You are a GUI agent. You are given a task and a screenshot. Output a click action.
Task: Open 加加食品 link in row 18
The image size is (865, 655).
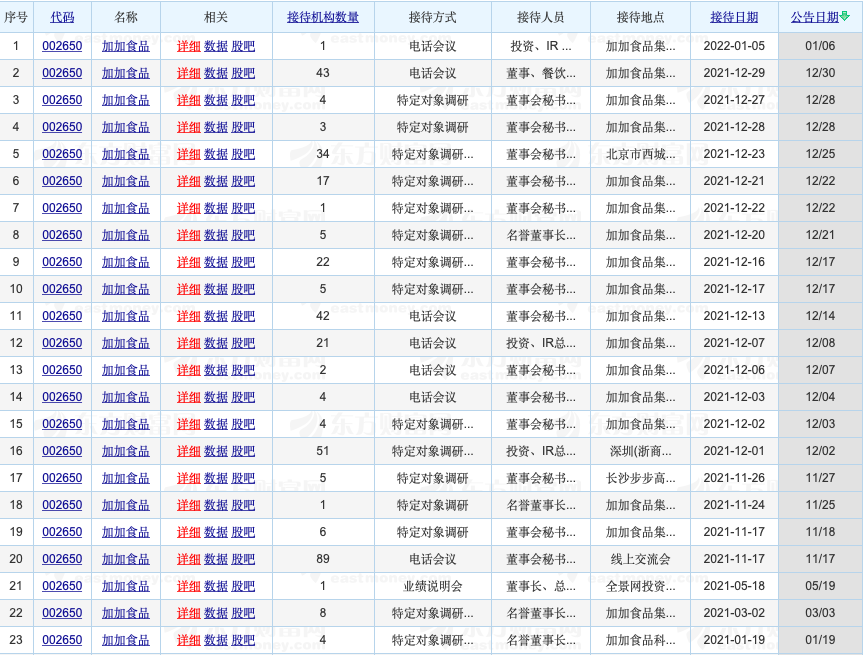[x=126, y=505]
